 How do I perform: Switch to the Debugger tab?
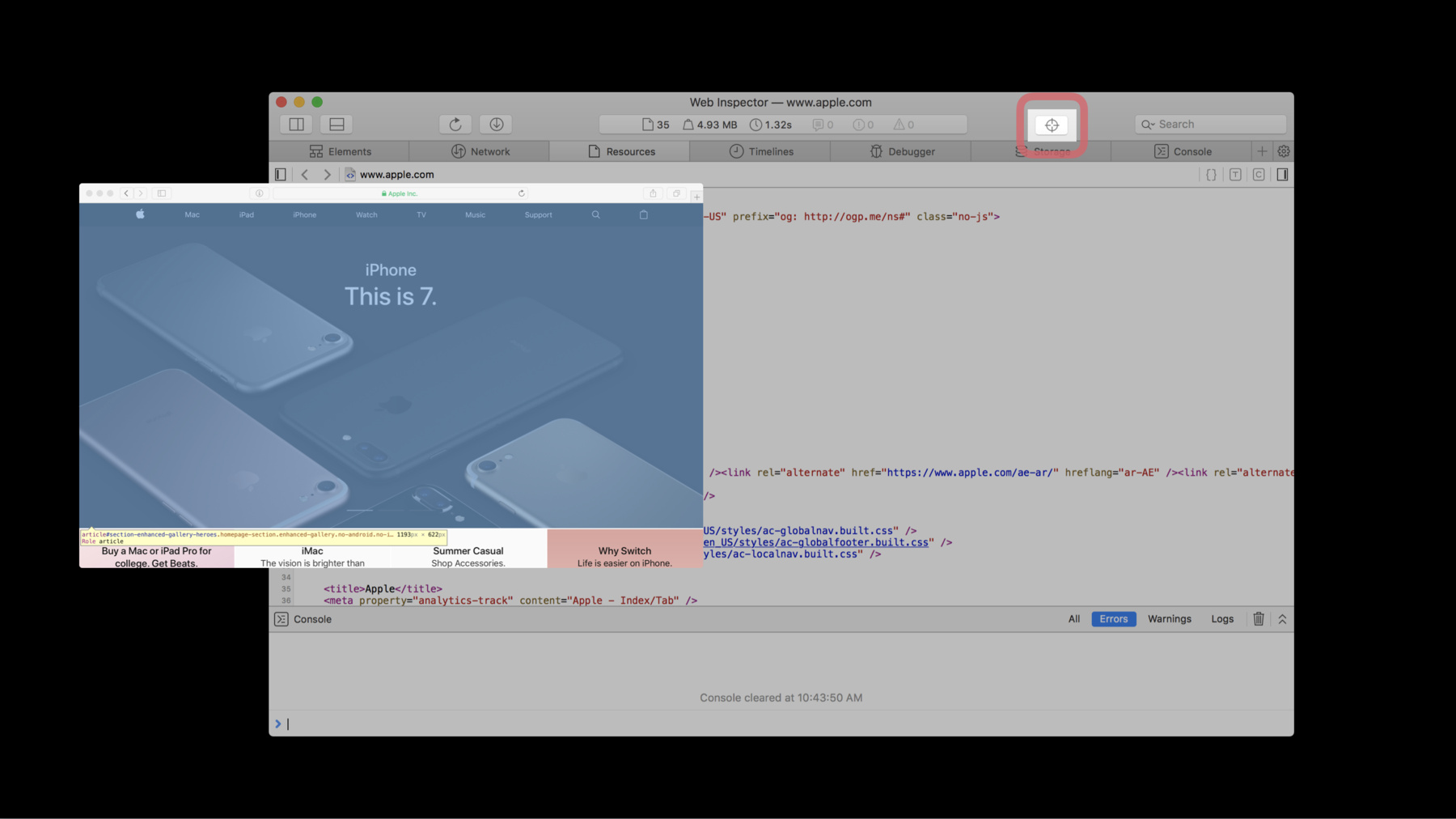tap(901, 151)
